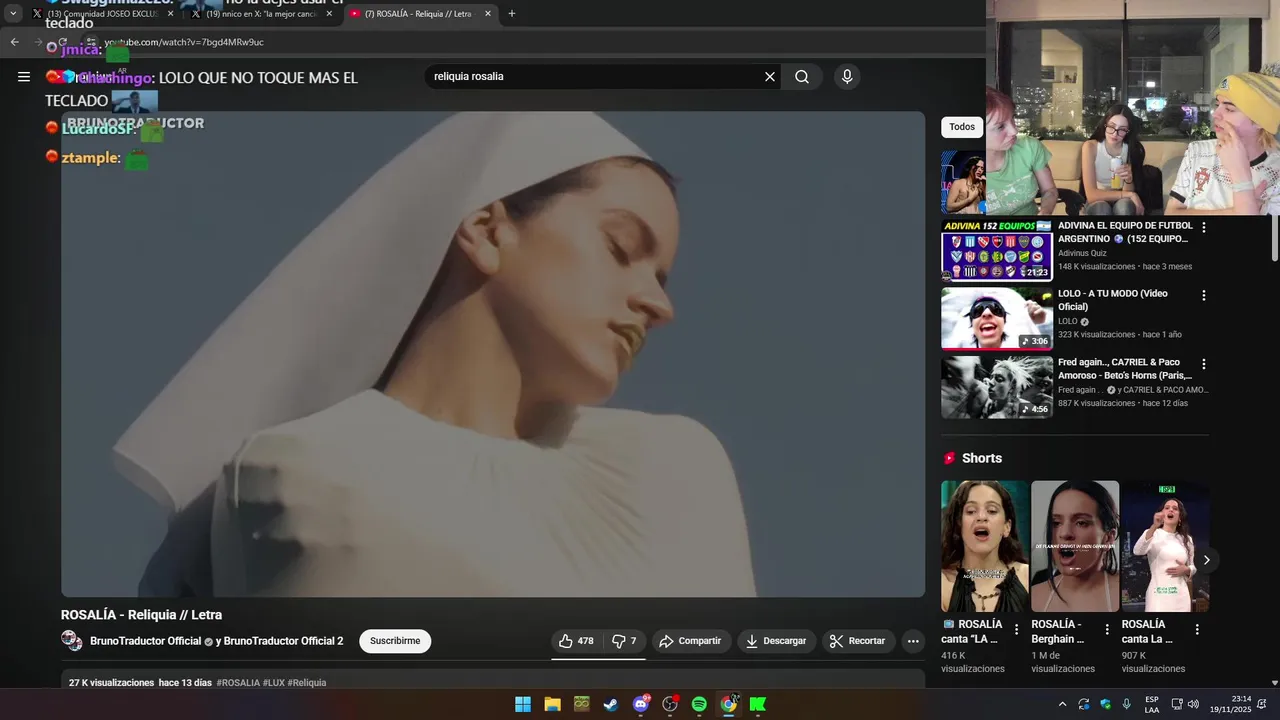Screen dimensions: 1280x720
Task: Click the sidebar recommendations scrollbar
Action: point(1274,240)
